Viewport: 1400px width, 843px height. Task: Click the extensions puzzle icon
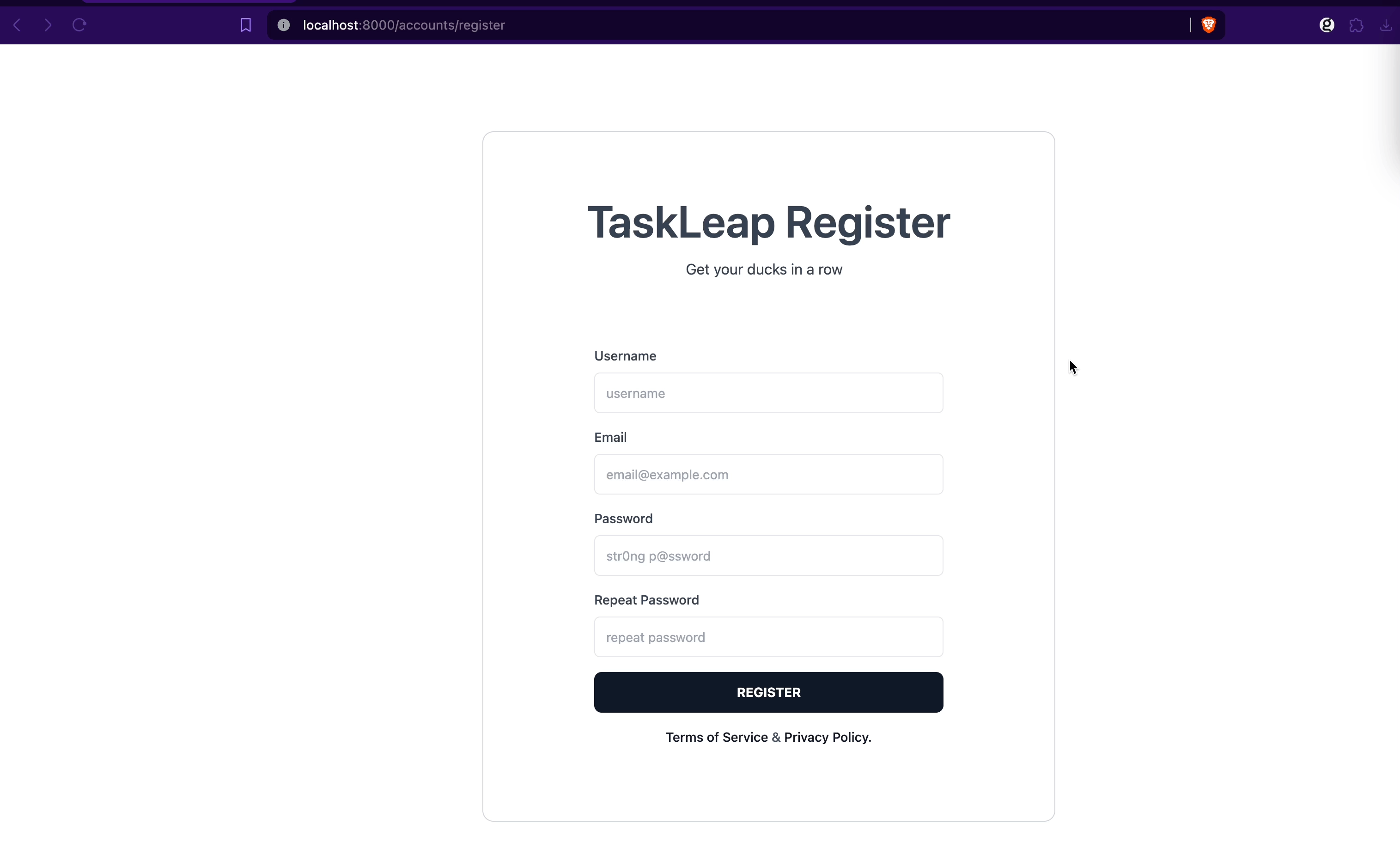[x=1356, y=24]
